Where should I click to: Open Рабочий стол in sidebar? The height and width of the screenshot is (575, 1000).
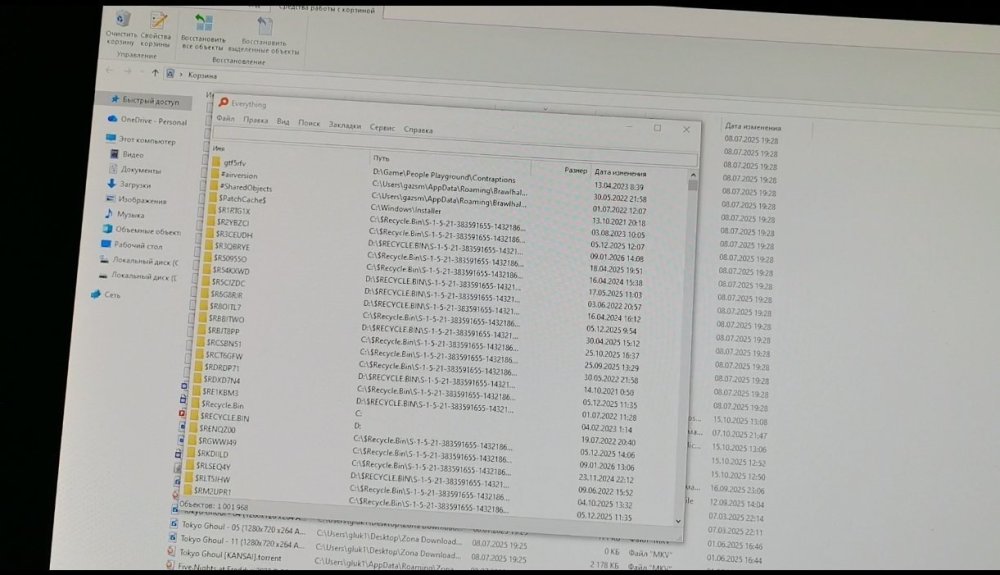pyautogui.click(x=132, y=245)
